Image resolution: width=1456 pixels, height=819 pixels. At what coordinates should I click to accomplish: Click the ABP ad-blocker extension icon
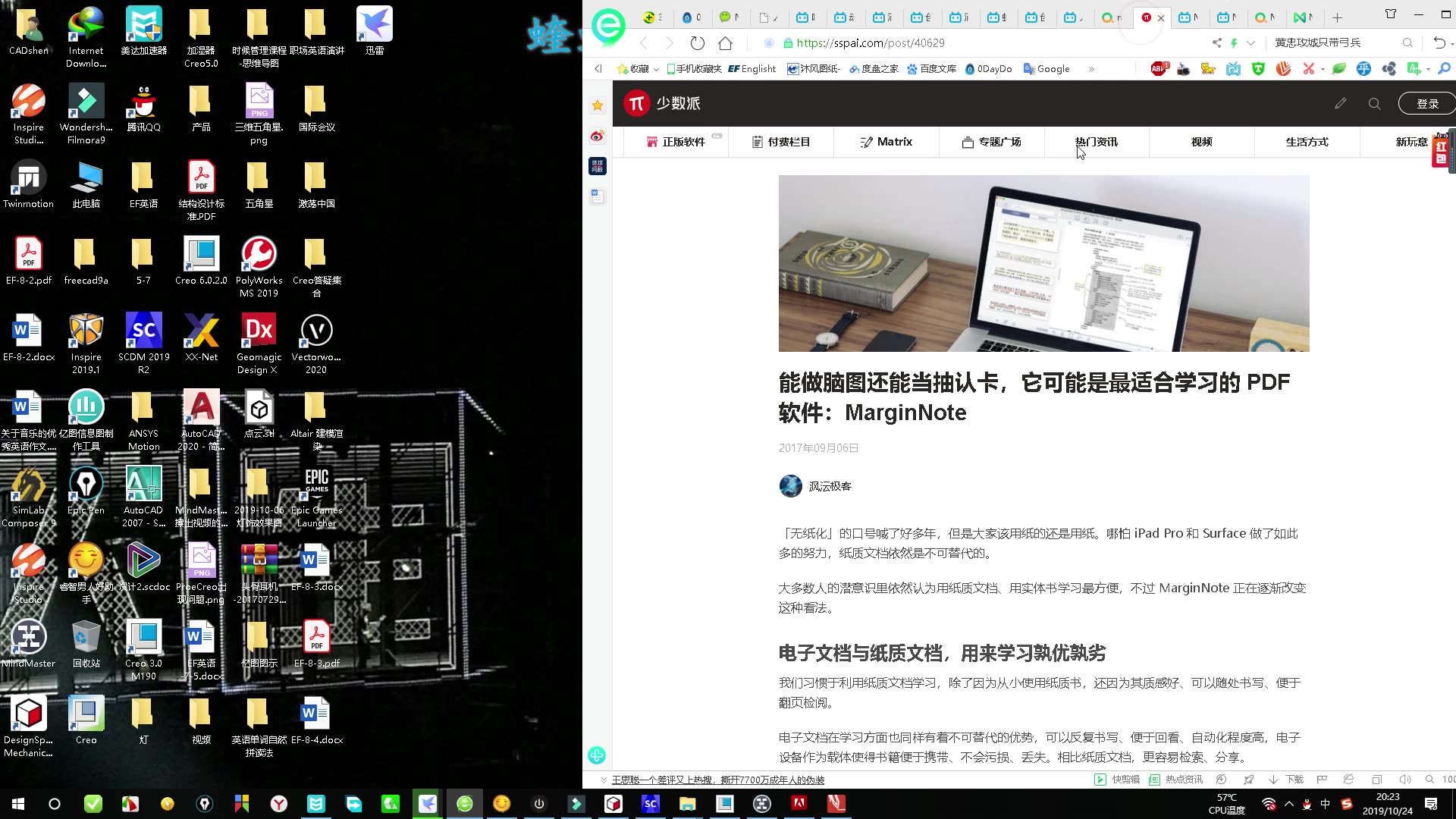point(1159,69)
